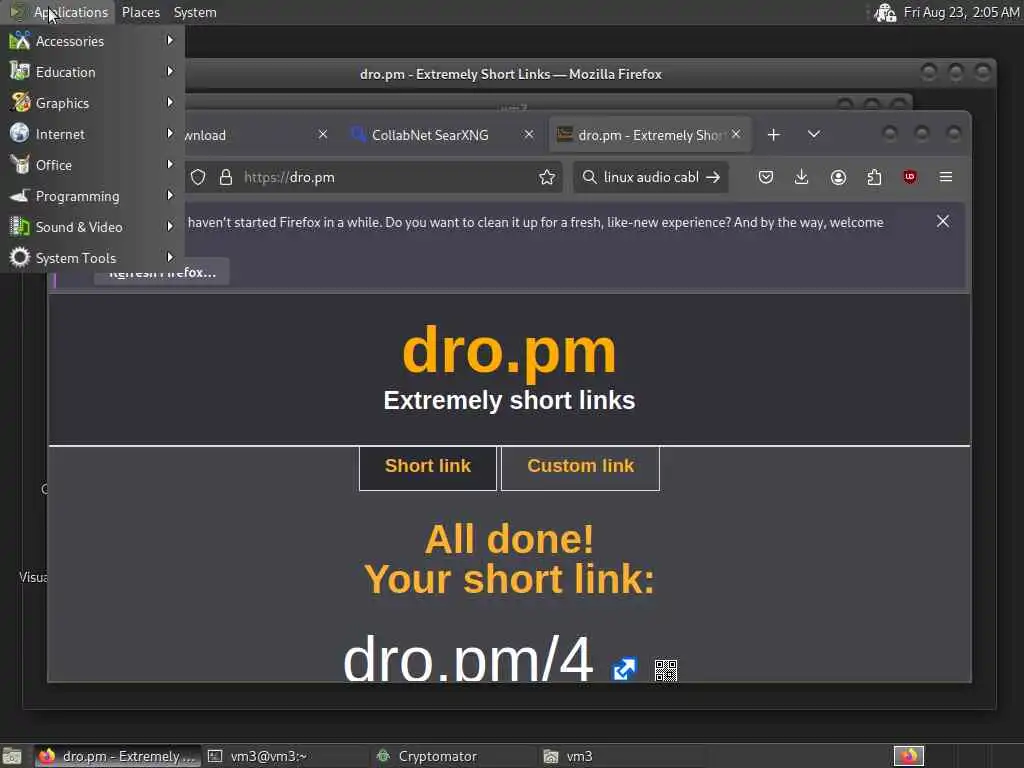The width and height of the screenshot is (1024, 768).
Task: Click the workspace switcher Firefox thumbnail
Action: coord(908,756)
